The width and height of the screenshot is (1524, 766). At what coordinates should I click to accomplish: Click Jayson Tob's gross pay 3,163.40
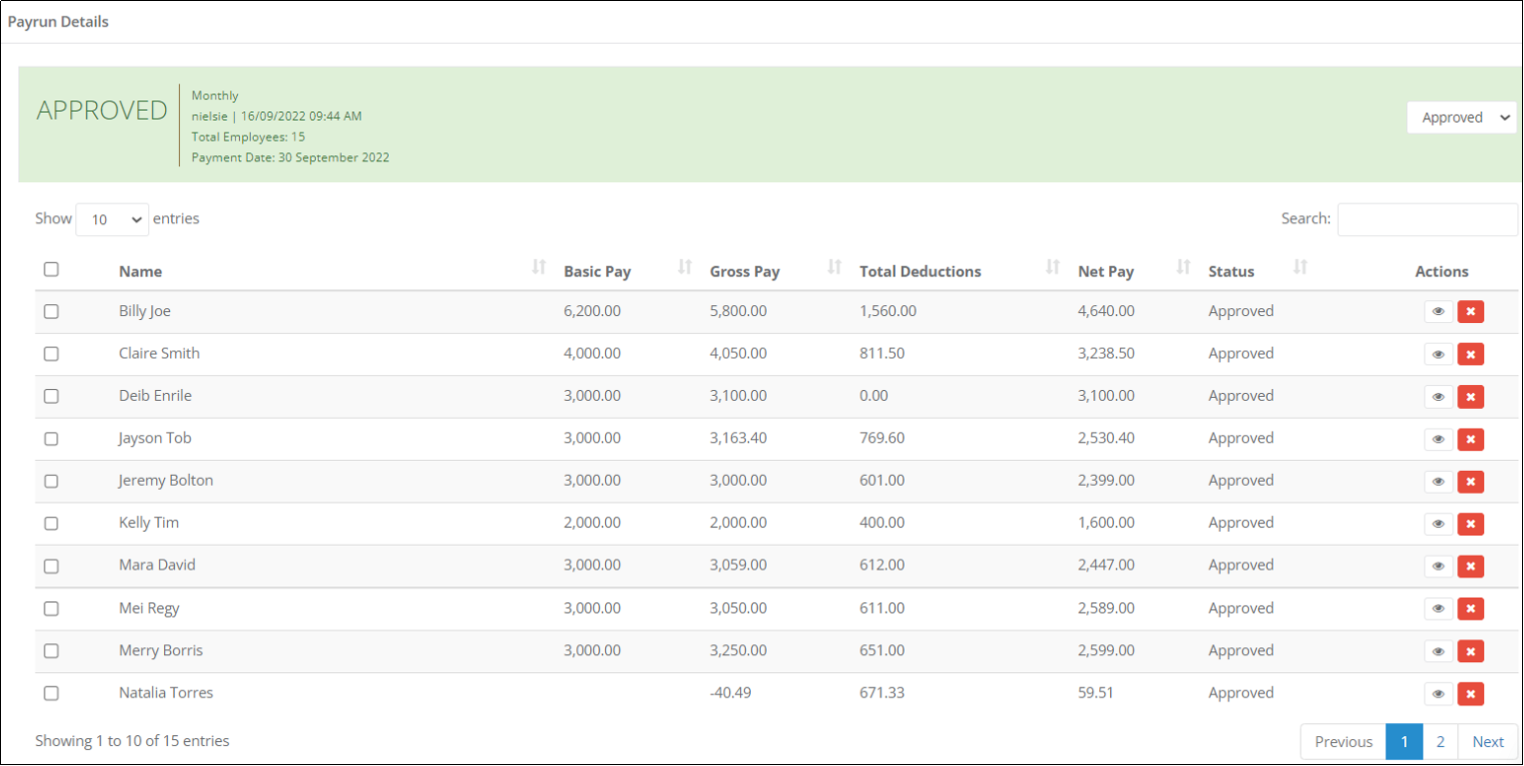(x=738, y=438)
